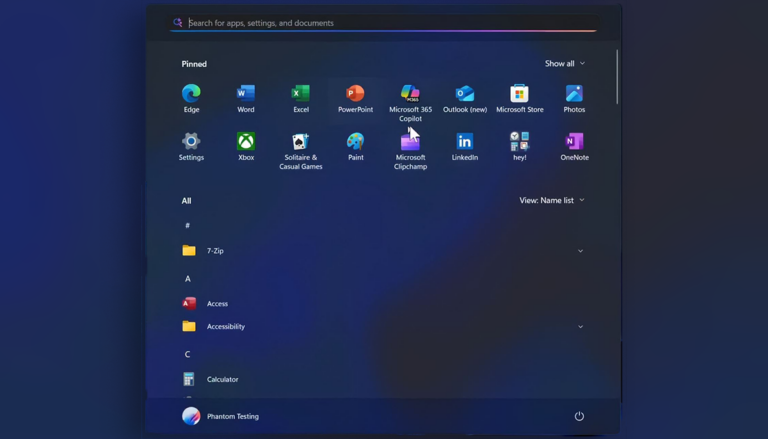Click the Start menu scrollbar
768x439 pixels.
617,77
